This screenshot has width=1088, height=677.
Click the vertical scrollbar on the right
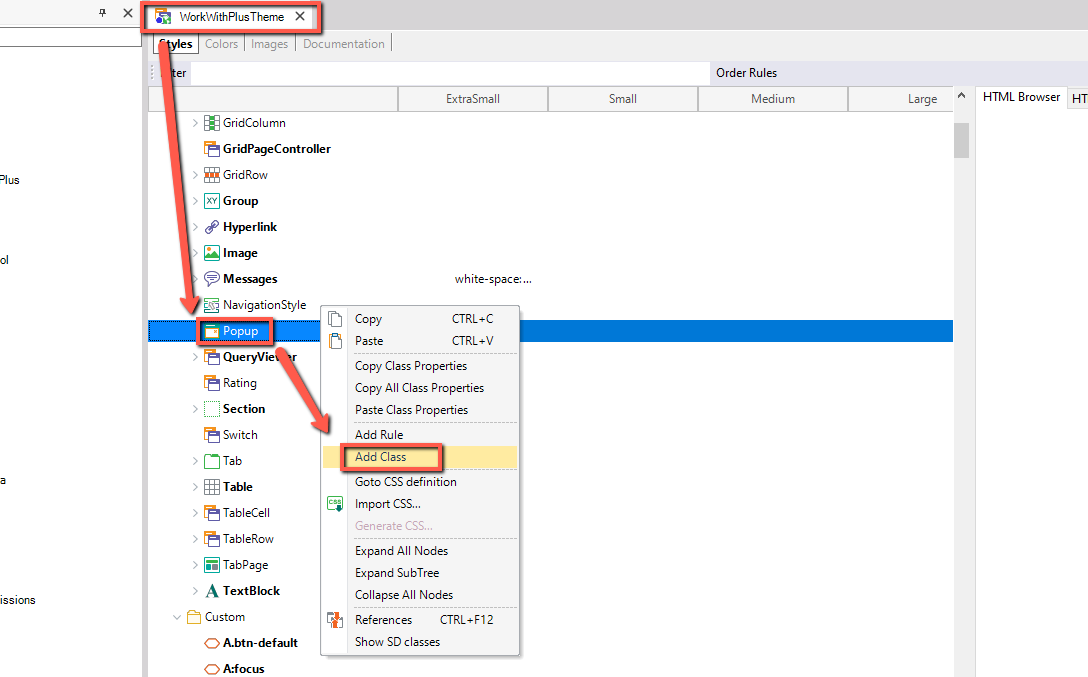pos(960,140)
